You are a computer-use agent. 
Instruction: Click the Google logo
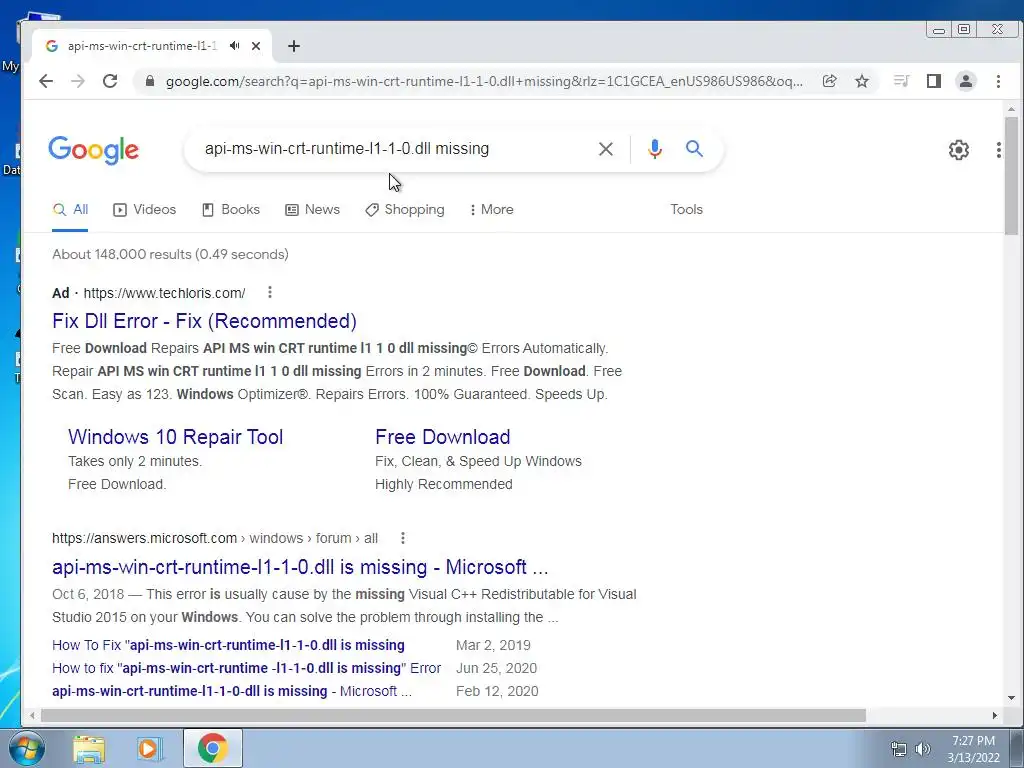pyautogui.click(x=93, y=150)
